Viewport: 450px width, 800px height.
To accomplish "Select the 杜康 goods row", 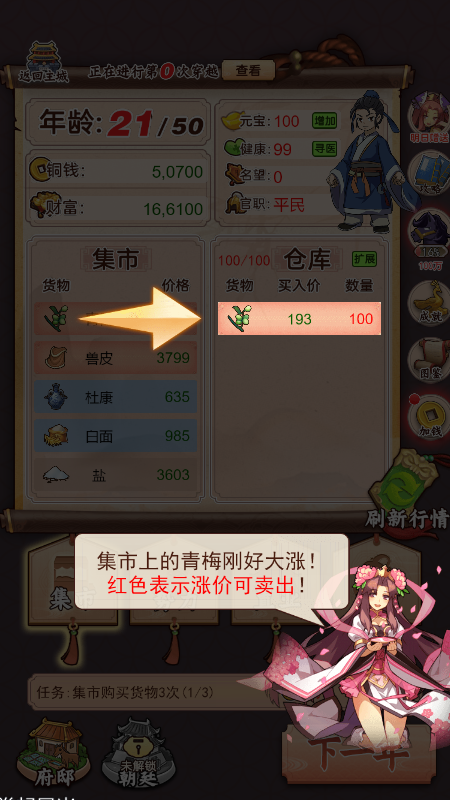I will 116,396.
